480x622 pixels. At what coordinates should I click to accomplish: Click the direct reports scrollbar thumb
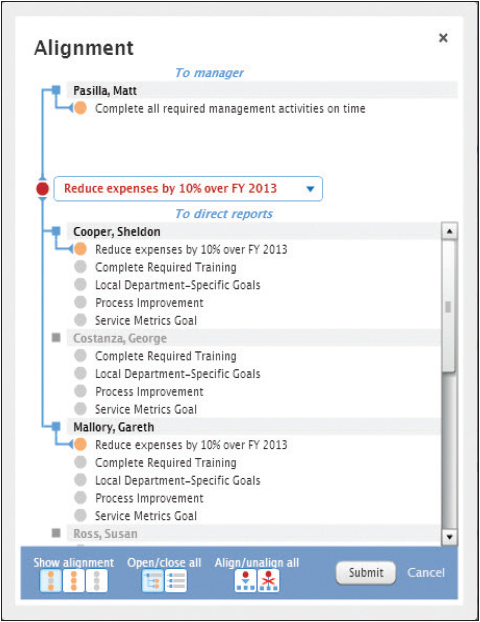[x=449, y=305]
